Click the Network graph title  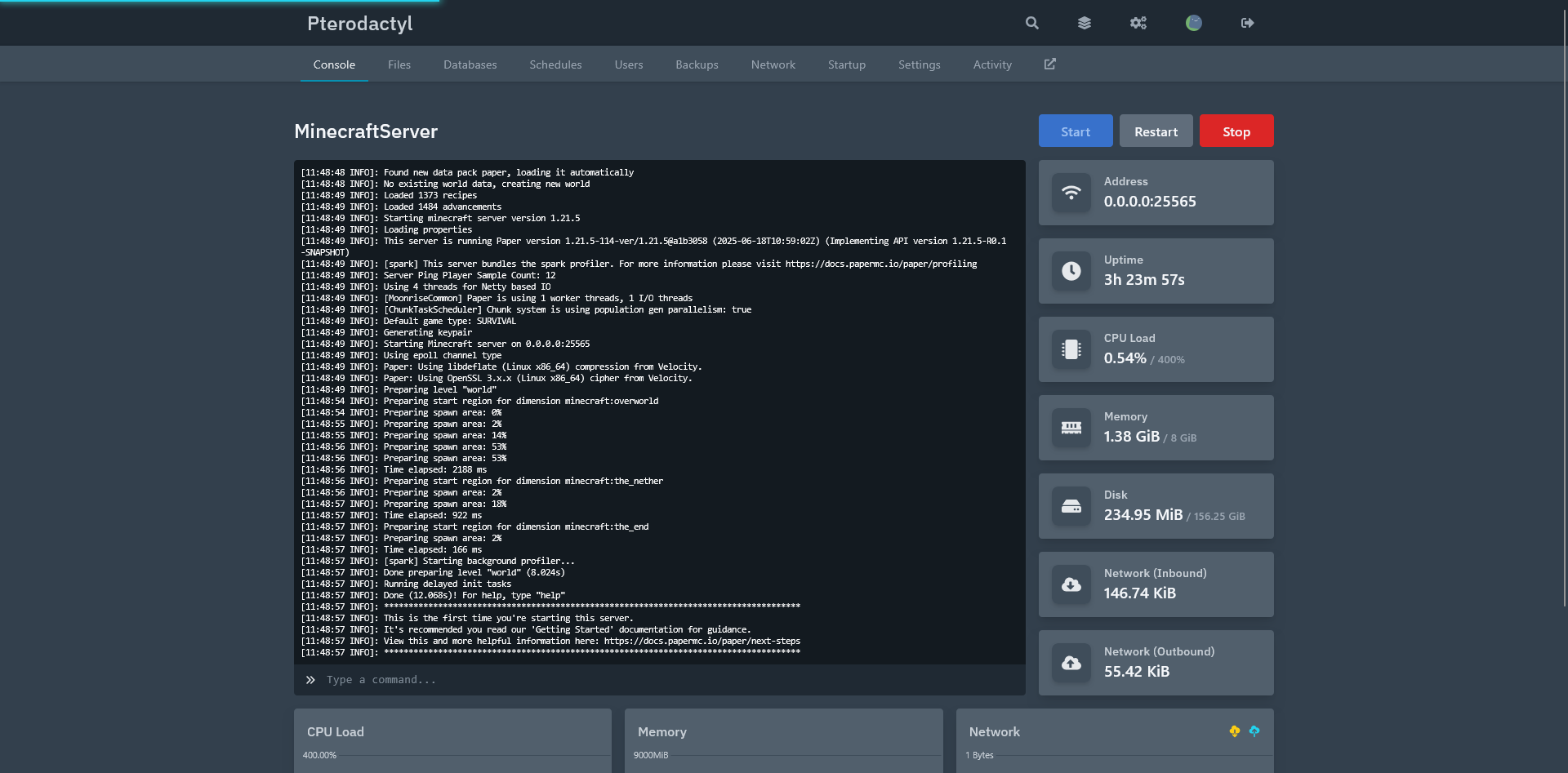995,732
